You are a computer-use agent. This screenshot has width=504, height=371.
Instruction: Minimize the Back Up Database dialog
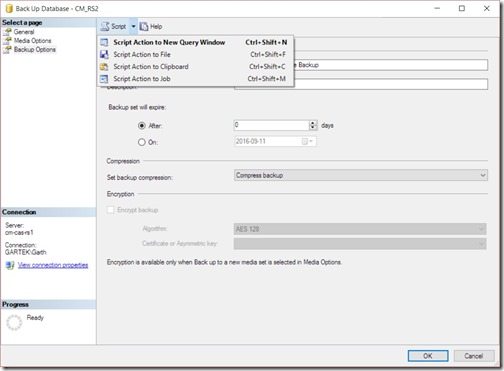pyautogui.click(x=437, y=9)
